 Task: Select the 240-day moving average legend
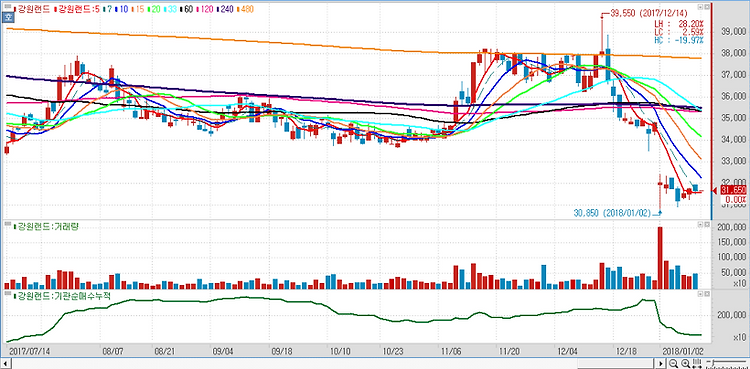click(x=225, y=9)
